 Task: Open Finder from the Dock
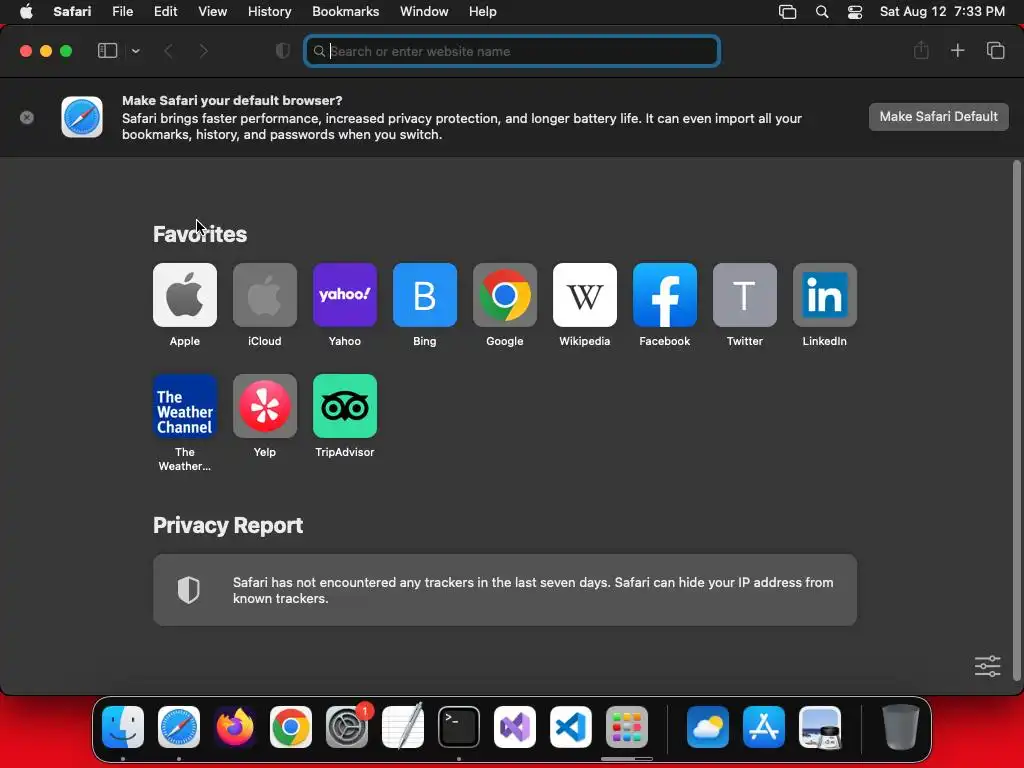tap(123, 727)
